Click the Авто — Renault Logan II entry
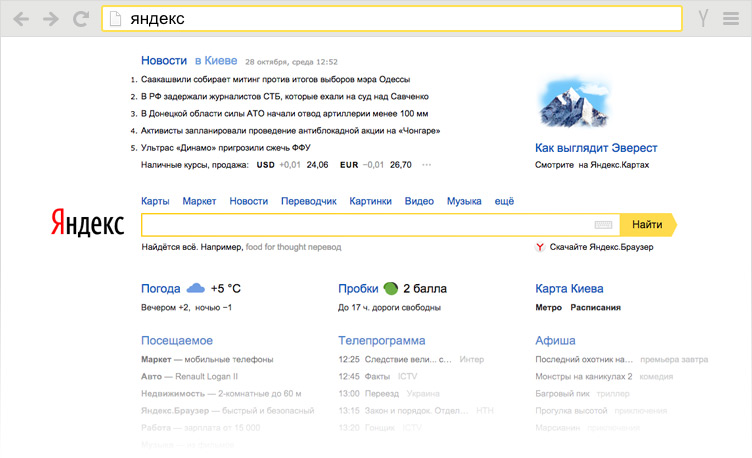 click(189, 376)
